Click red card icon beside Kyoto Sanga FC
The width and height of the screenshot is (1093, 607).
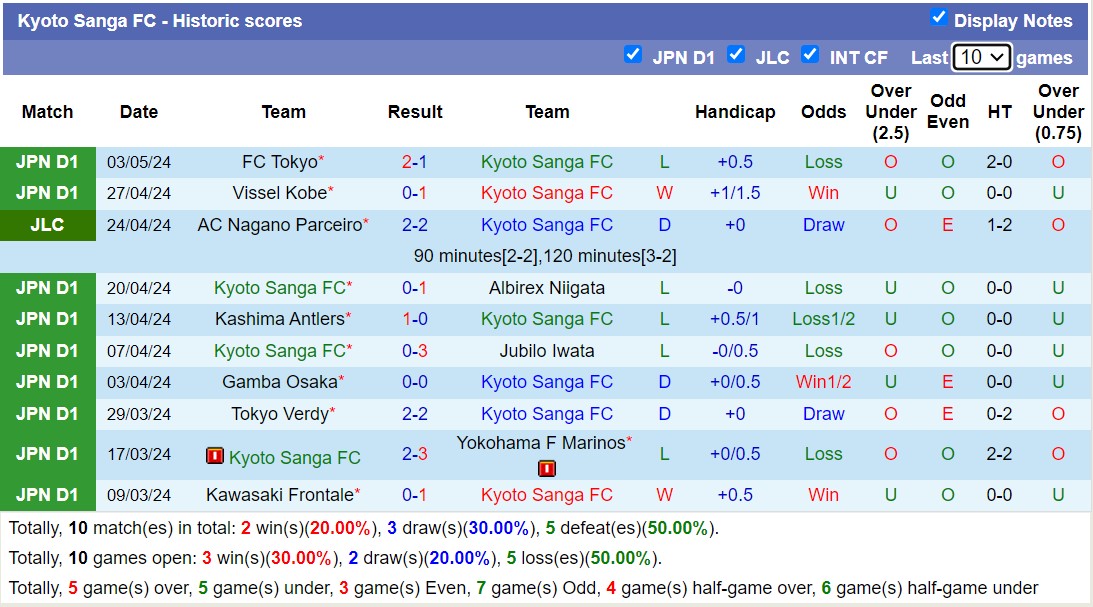pos(214,455)
